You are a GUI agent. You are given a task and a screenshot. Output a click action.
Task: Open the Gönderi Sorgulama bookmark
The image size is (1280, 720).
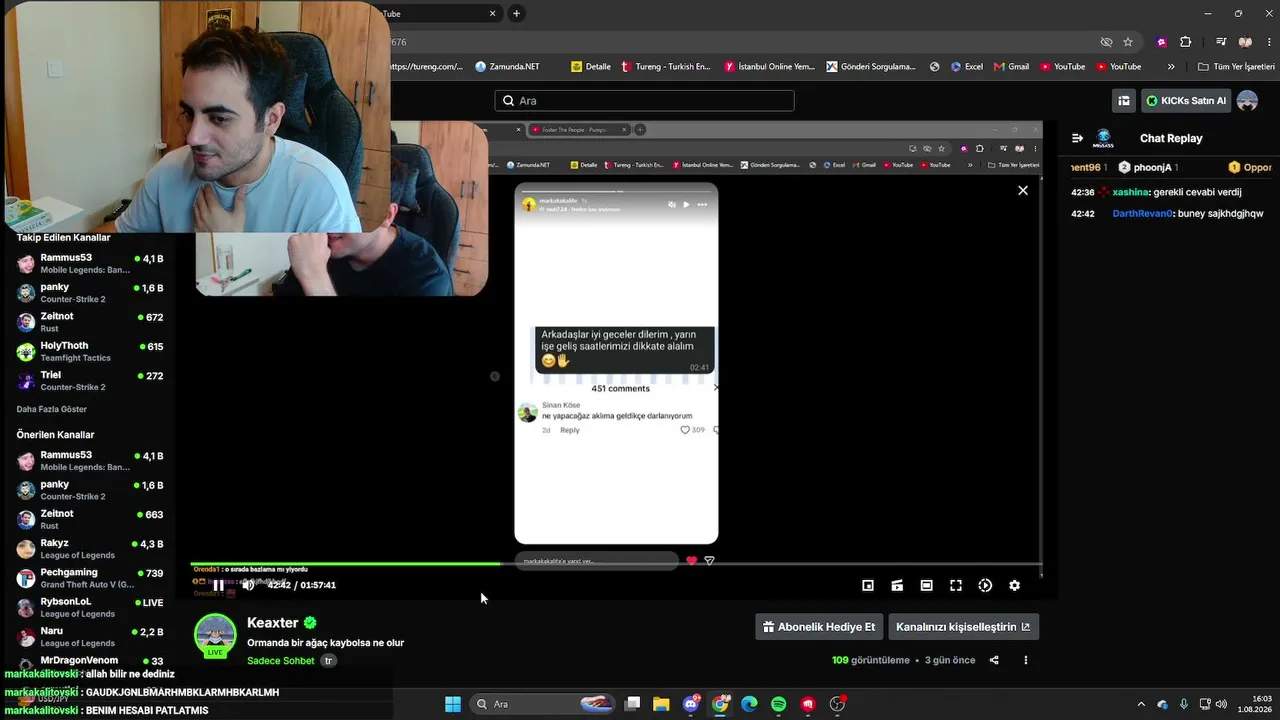tap(871, 67)
